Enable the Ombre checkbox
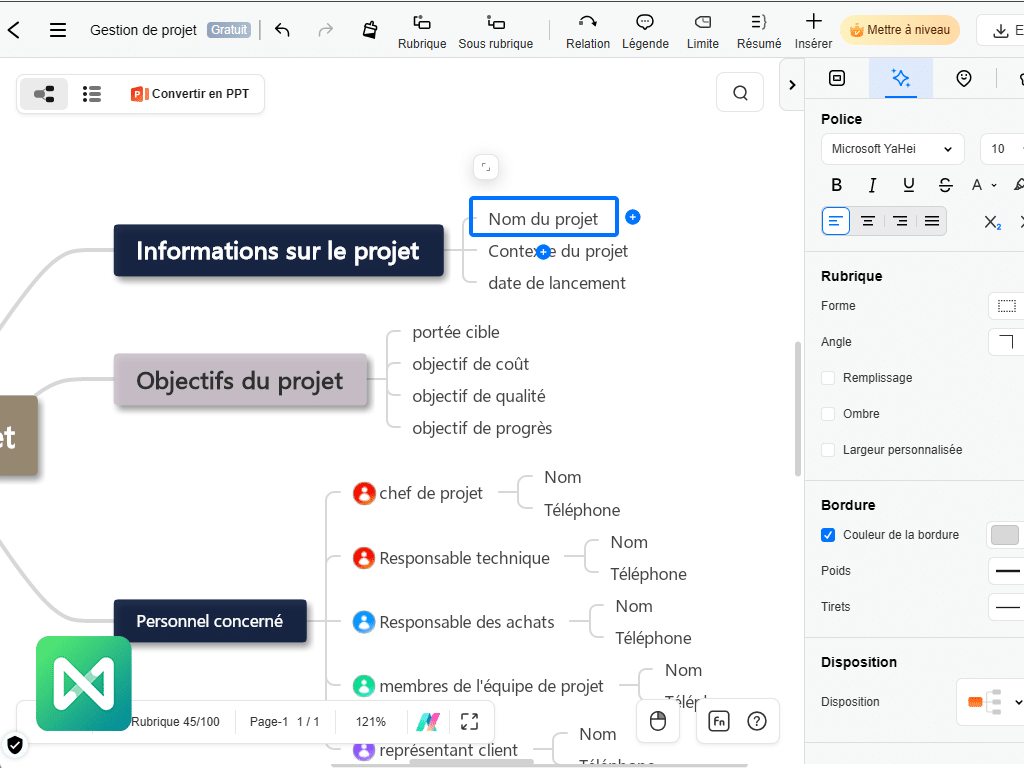This screenshot has height=768, width=1024. coord(828,414)
